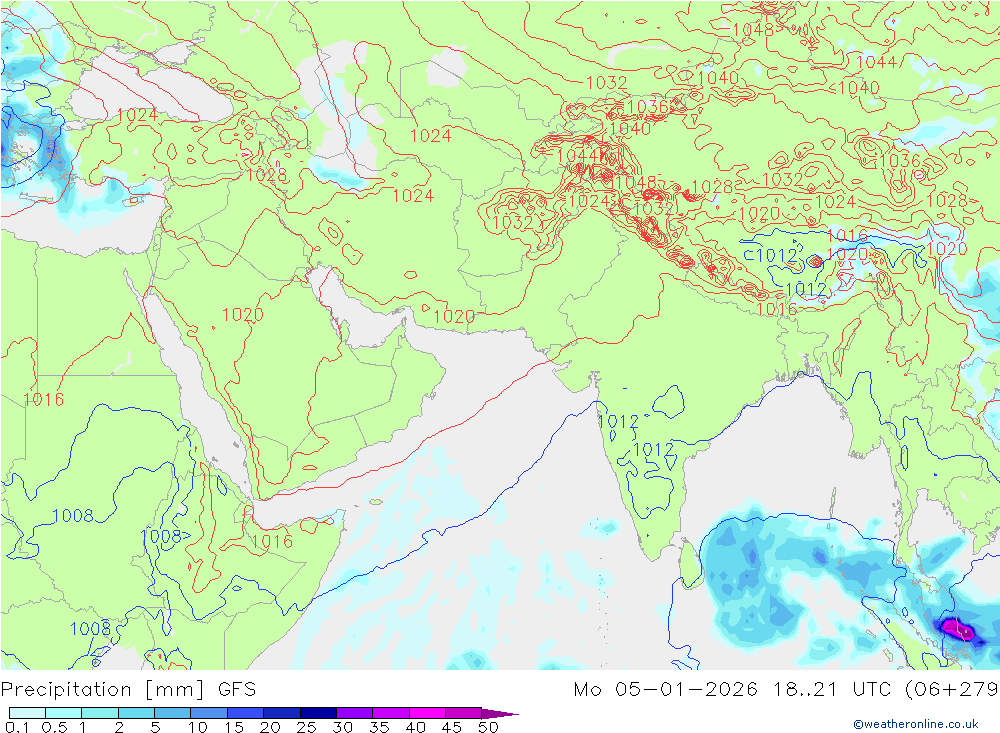Pick the legend swatch between 10 and 15
The width and height of the screenshot is (1000, 733).
[209, 713]
